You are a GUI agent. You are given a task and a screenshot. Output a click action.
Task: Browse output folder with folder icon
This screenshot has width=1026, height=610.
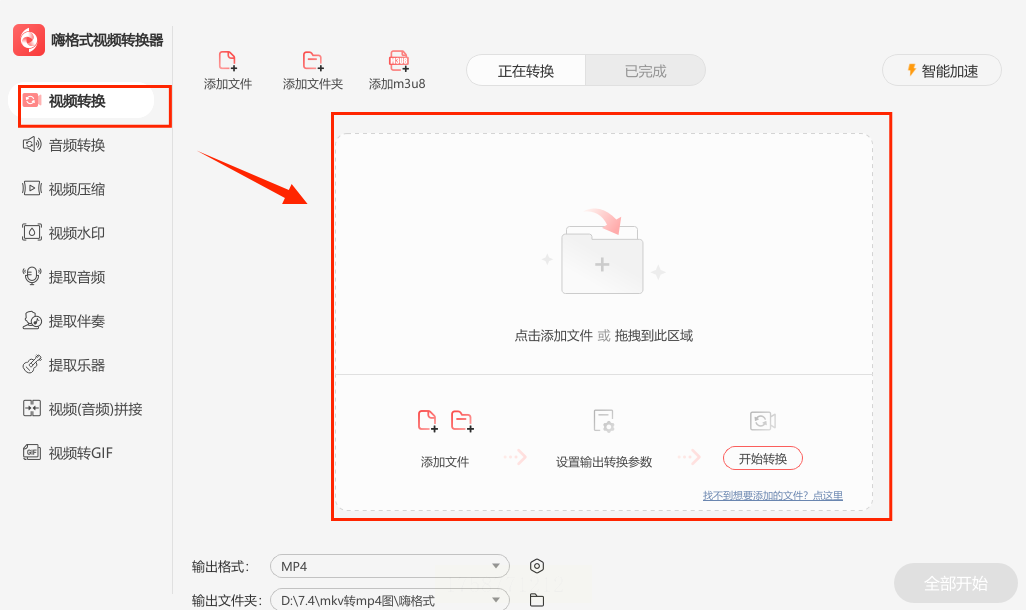(x=537, y=600)
